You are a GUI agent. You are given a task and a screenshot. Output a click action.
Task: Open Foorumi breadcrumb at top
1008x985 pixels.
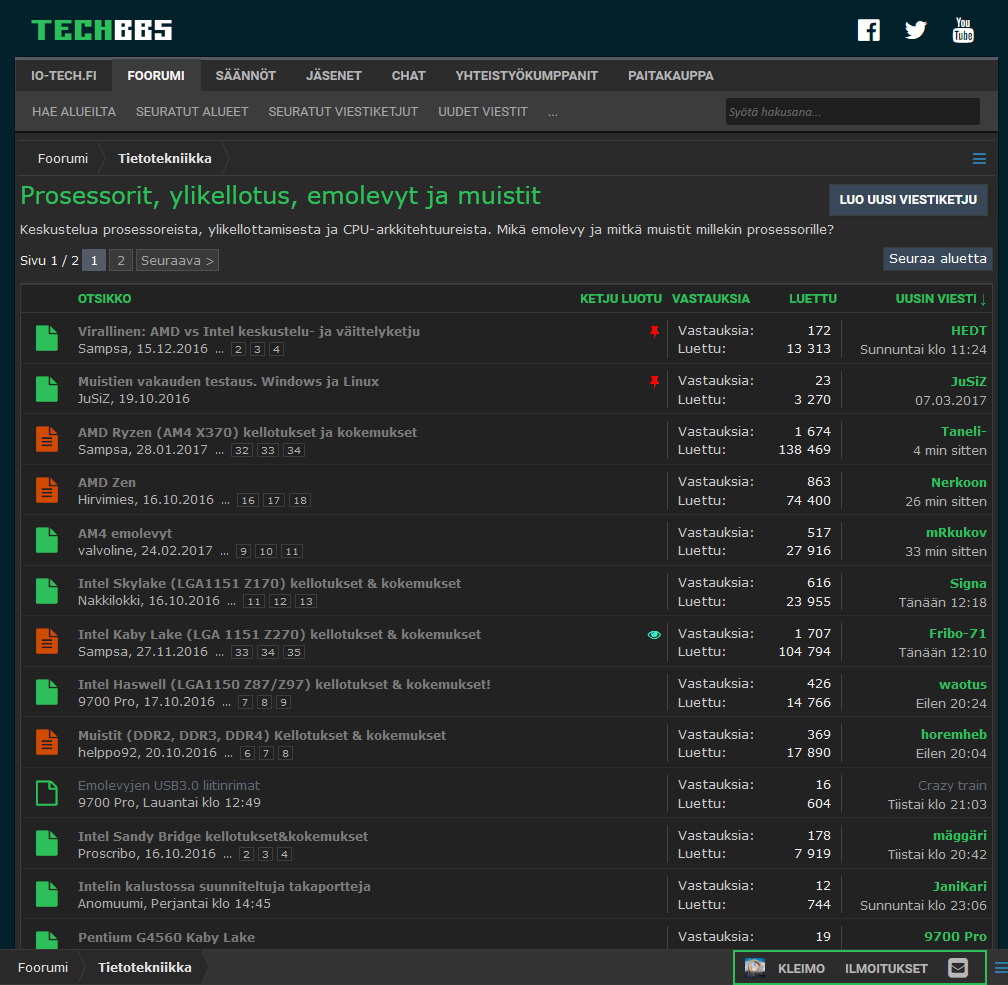tap(62, 159)
